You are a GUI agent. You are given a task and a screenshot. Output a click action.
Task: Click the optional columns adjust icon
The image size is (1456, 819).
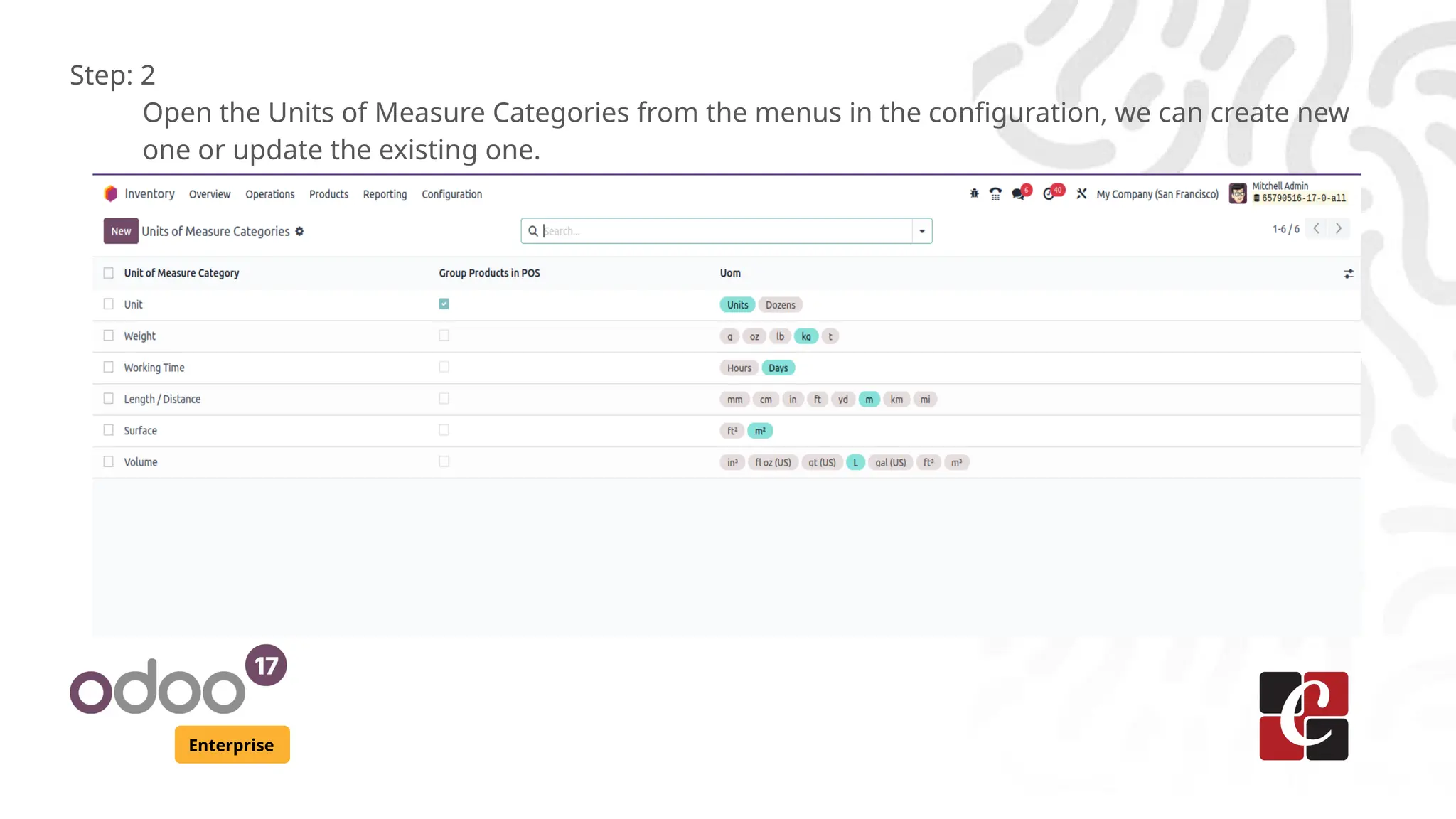[1348, 274]
